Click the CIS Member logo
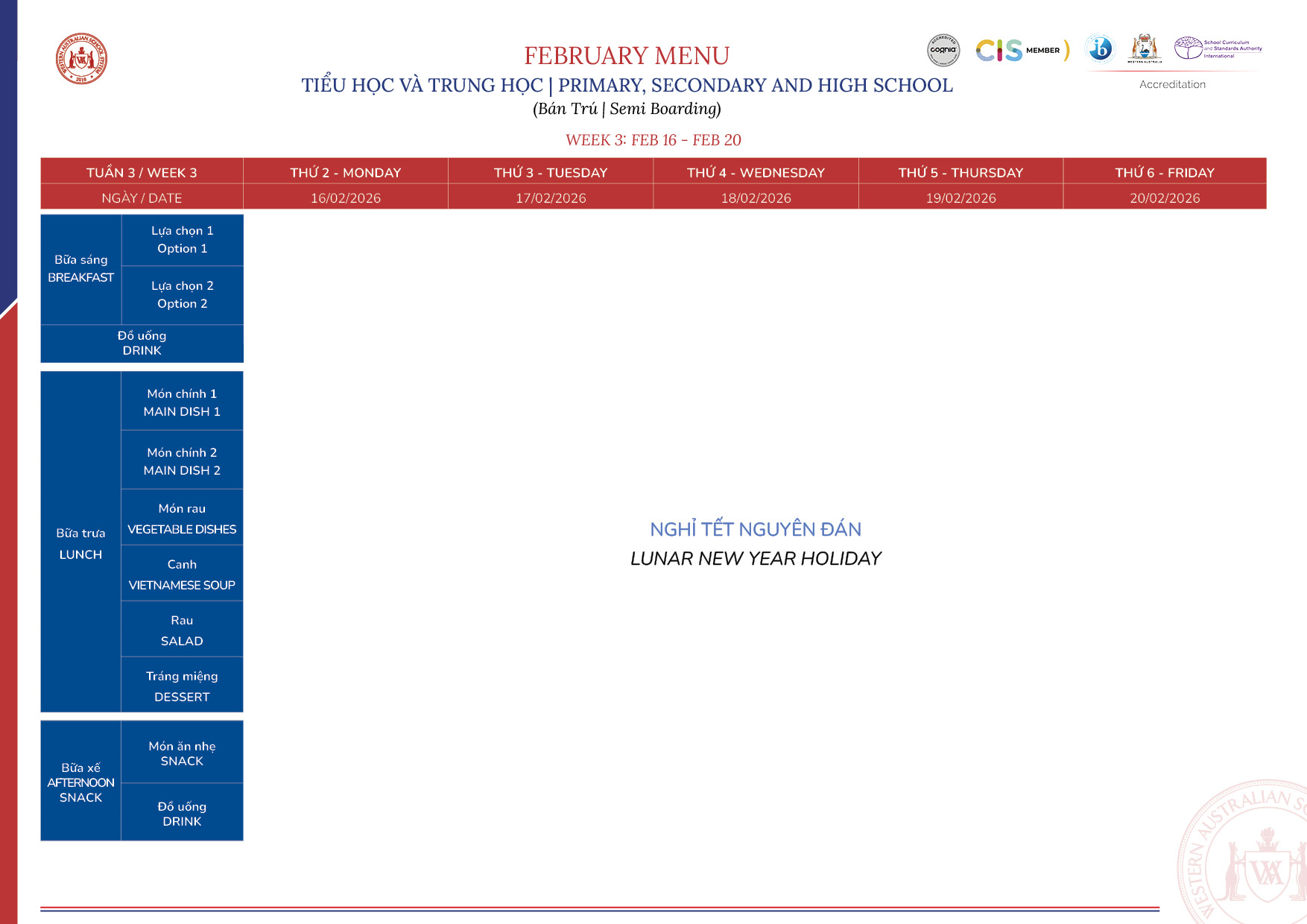1307x924 pixels. point(1021,50)
